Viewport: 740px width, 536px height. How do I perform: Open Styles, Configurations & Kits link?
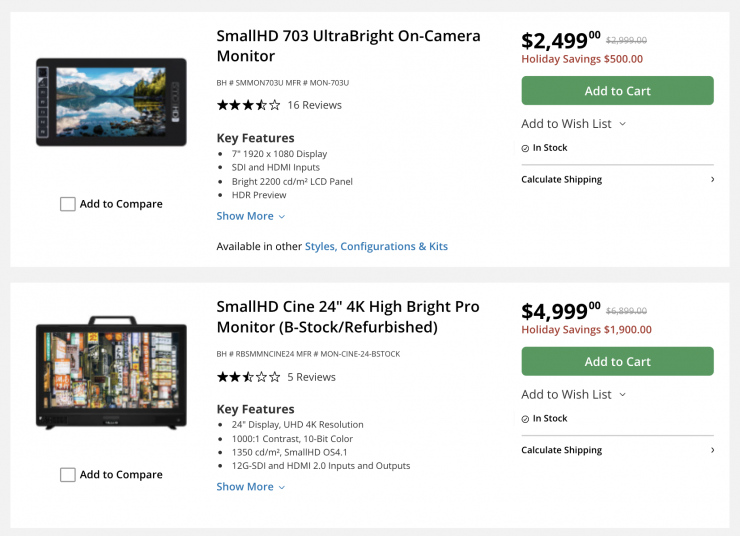click(x=376, y=247)
